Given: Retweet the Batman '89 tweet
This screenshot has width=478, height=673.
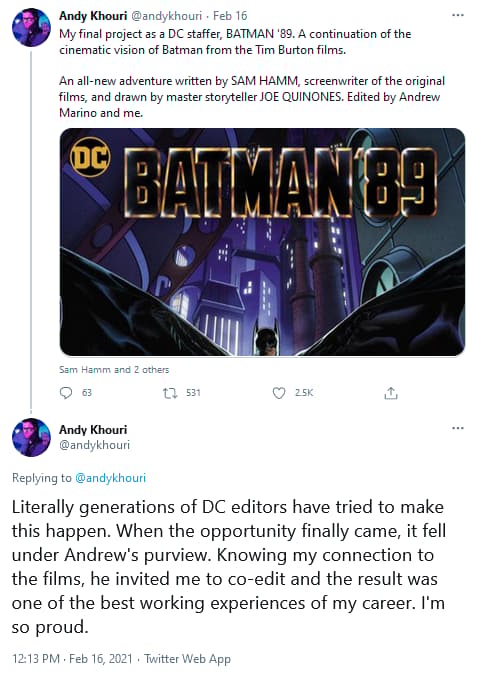Looking at the screenshot, I should tap(170, 393).
